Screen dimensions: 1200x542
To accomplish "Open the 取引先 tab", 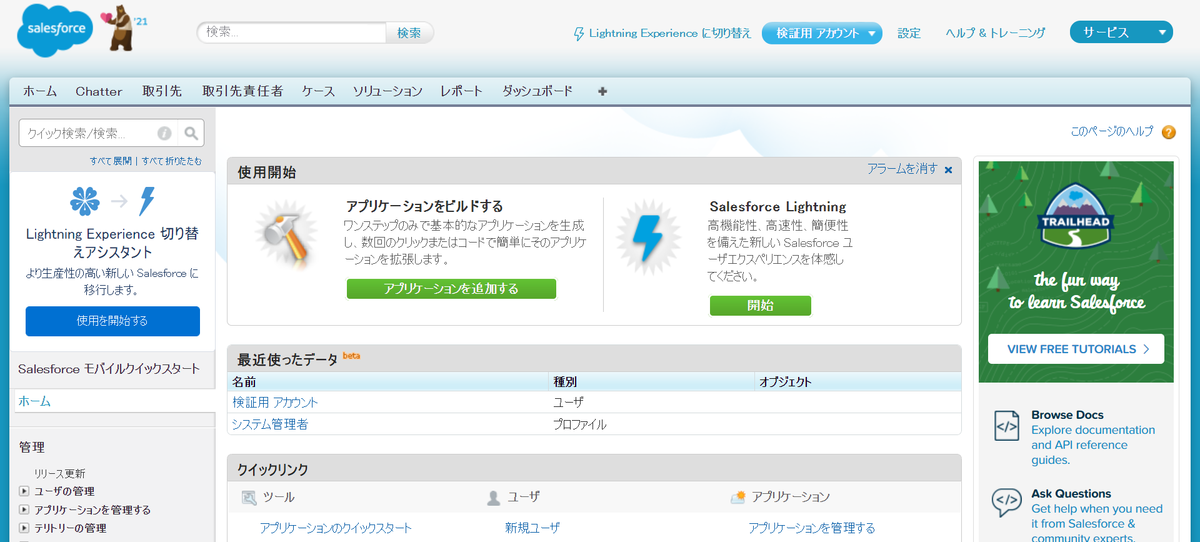I will (x=162, y=91).
